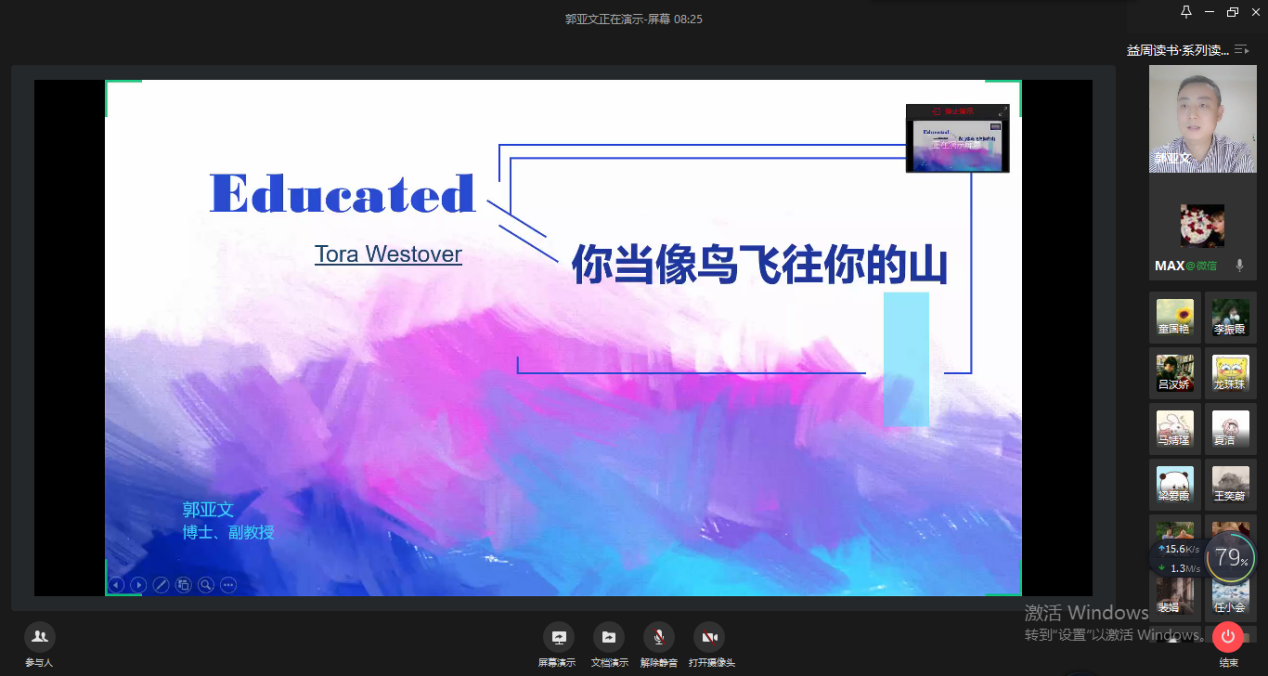This screenshot has height=676, width=1268.
Task: Open the see-all-slides view icon
Action: (183, 585)
